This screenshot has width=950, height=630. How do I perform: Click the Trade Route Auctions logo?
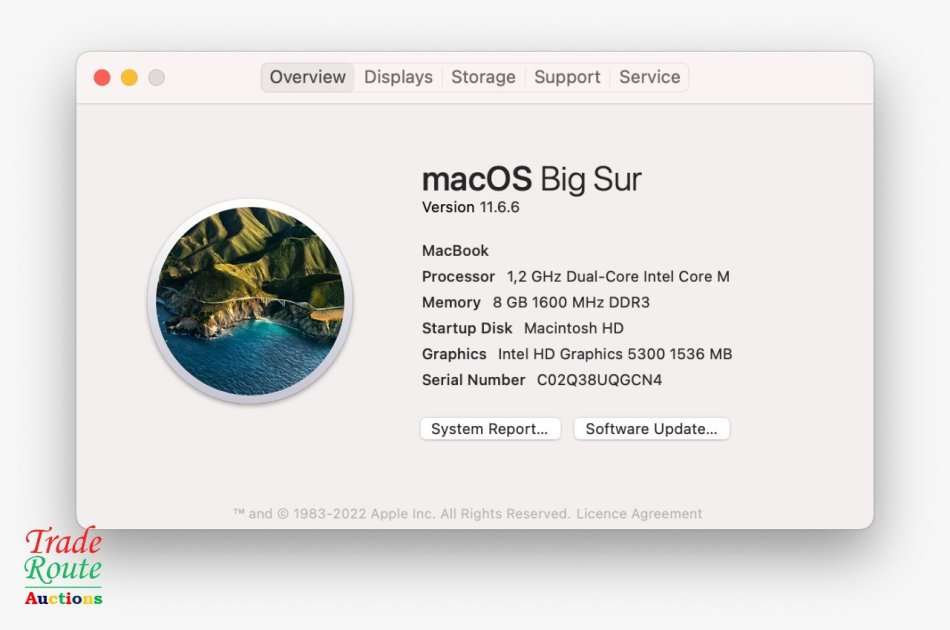point(63,568)
